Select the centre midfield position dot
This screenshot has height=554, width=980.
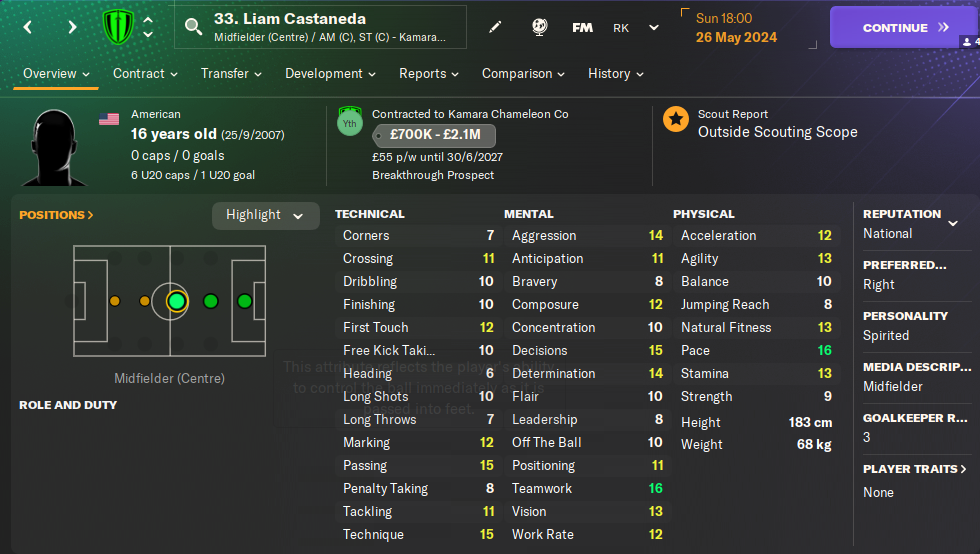[177, 300]
